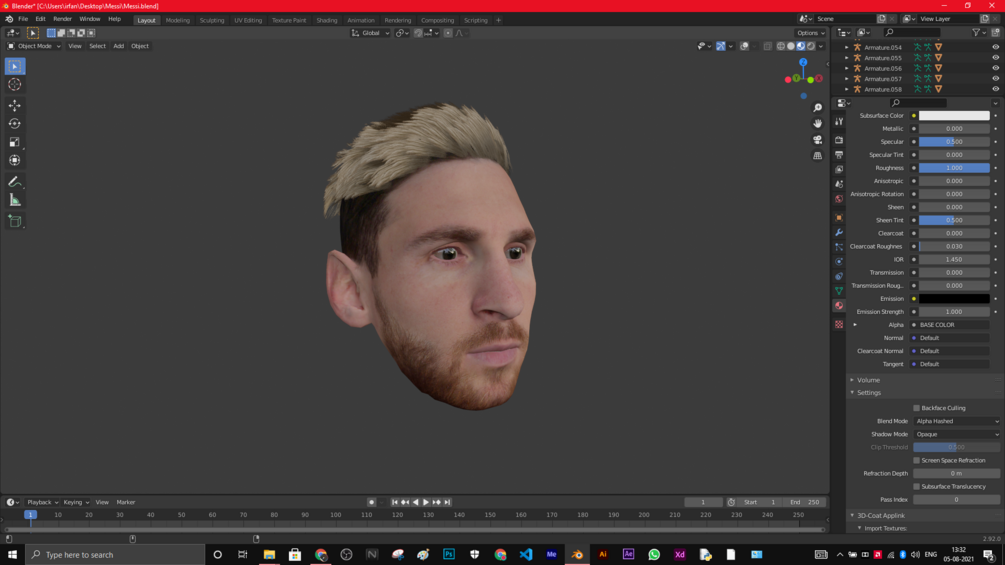
Task: Enable Subsurface Translucency checkbox
Action: [x=917, y=487]
